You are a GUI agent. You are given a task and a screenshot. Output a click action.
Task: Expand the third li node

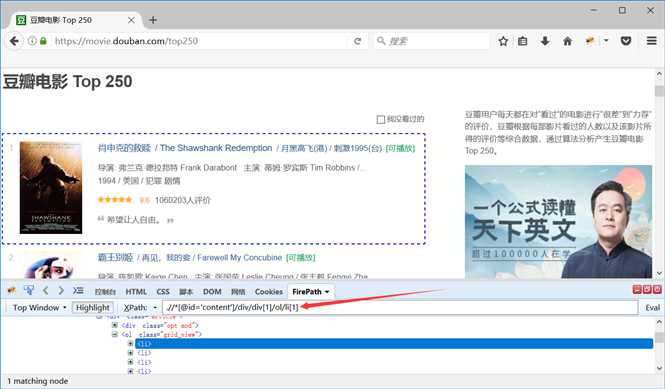coord(131,362)
